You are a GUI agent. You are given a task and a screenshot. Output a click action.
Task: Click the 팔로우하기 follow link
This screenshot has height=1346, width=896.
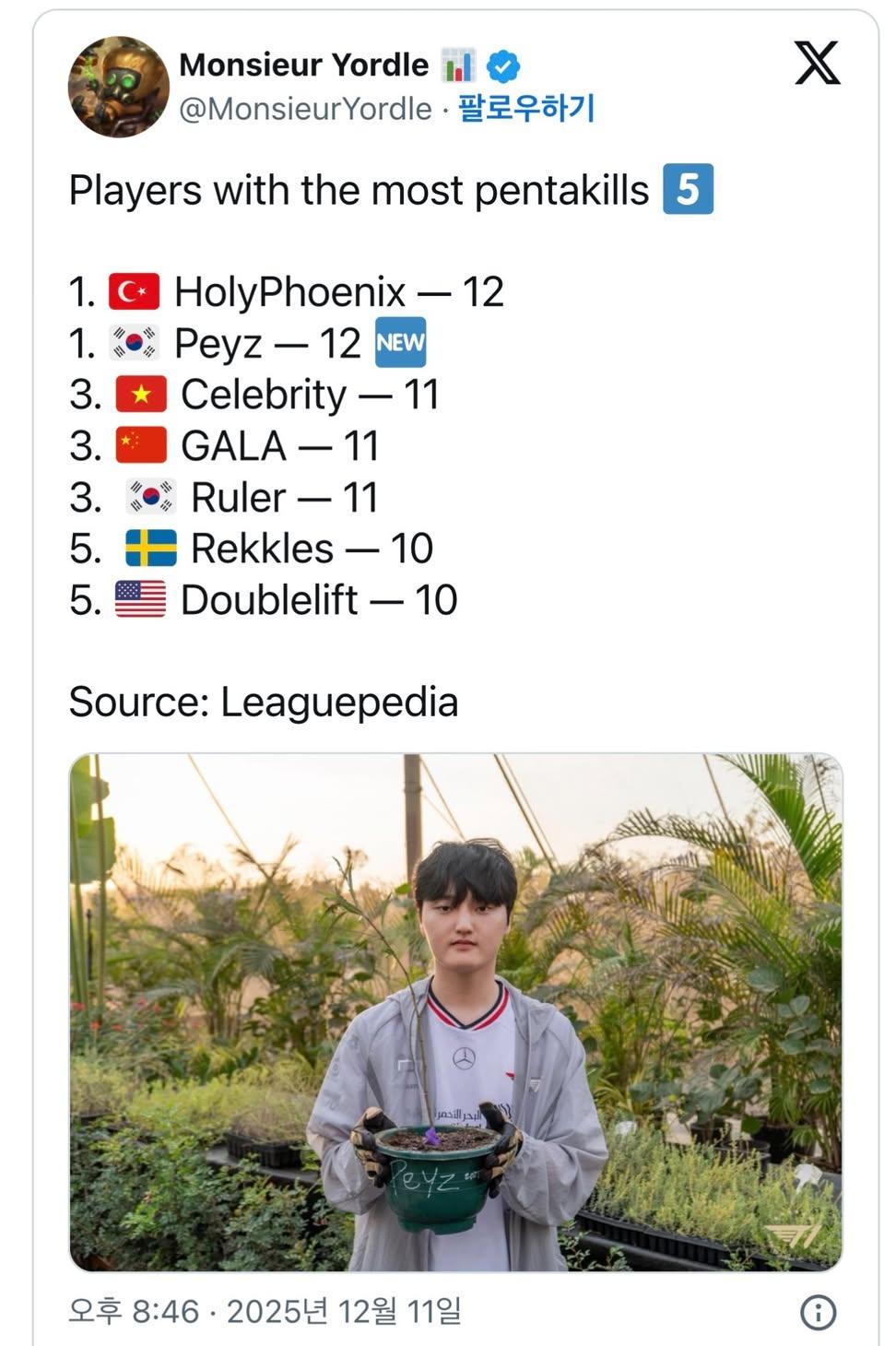[x=526, y=109]
